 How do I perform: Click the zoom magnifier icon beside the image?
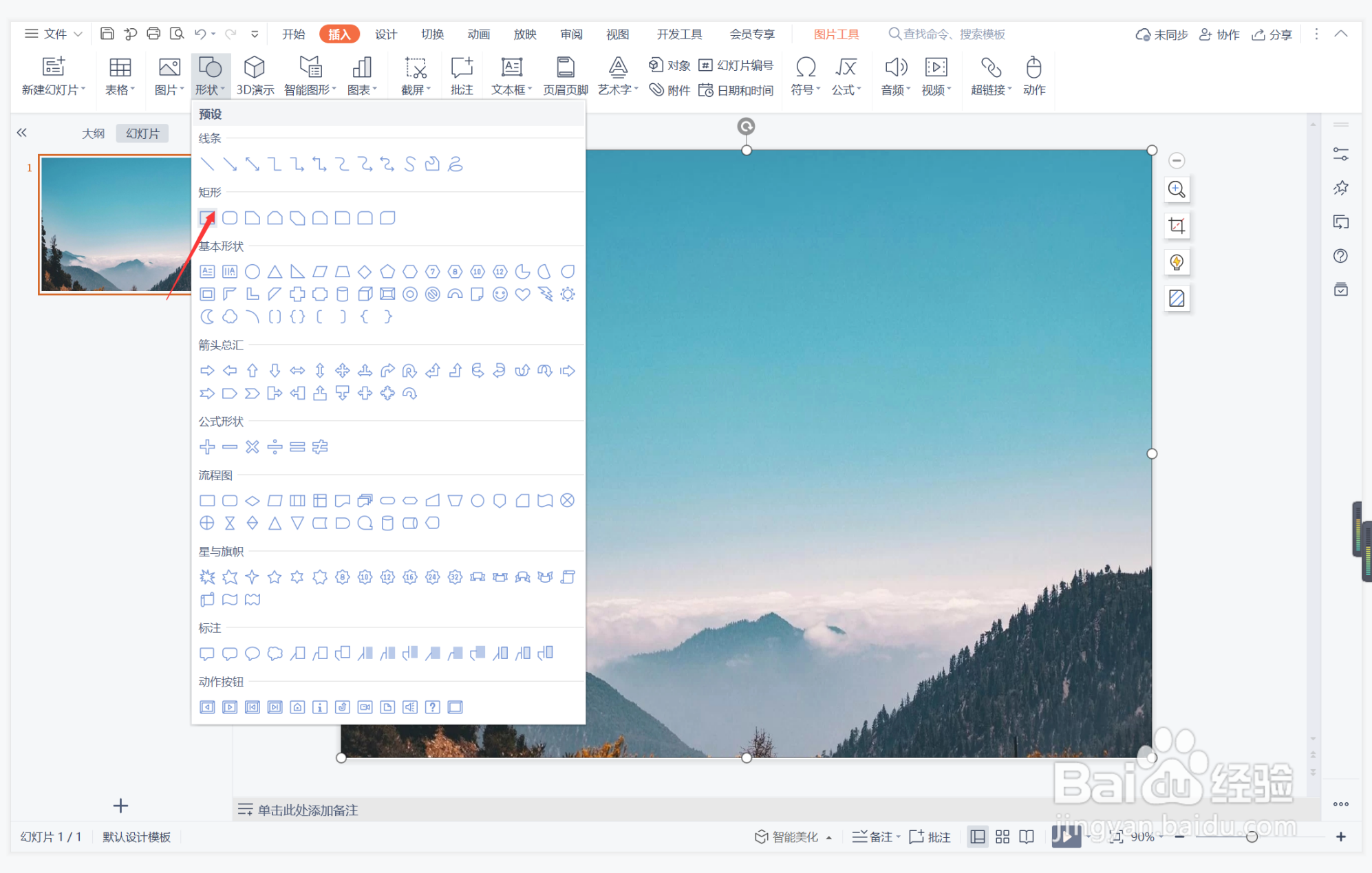pos(1177,189)
